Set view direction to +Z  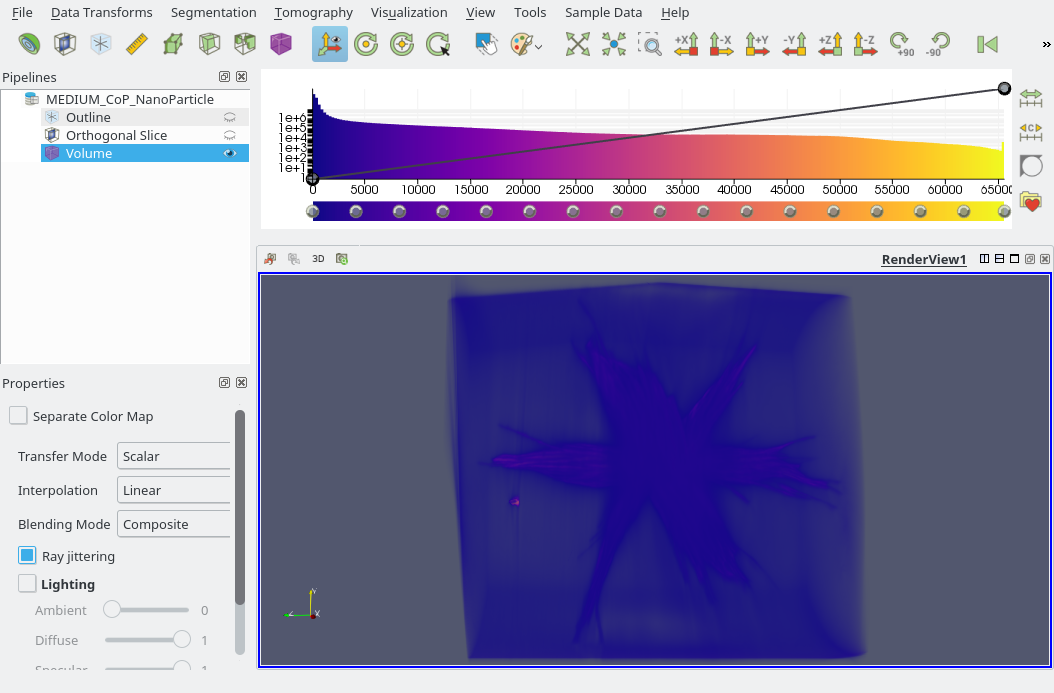pyautogui.click(x=829, y=44)
